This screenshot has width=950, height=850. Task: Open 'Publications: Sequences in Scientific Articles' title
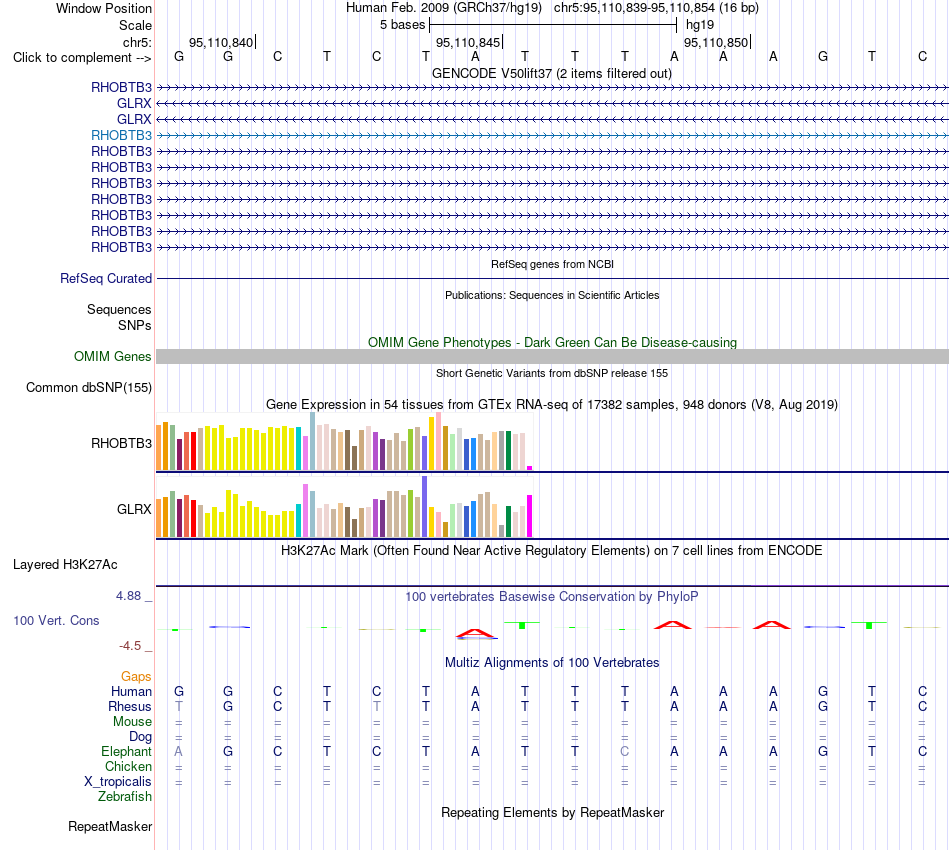552,295
